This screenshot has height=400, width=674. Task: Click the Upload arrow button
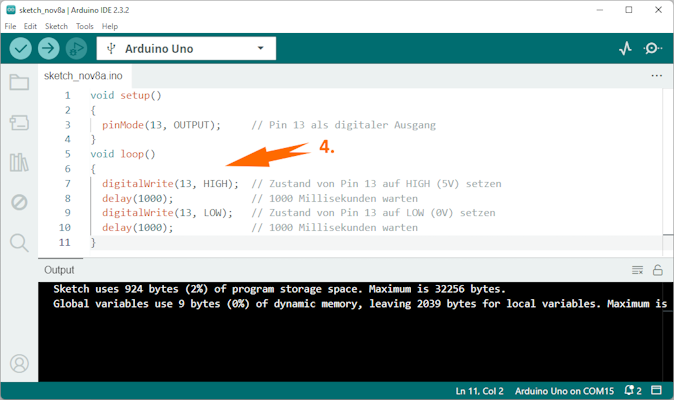[x=49, y=49]
